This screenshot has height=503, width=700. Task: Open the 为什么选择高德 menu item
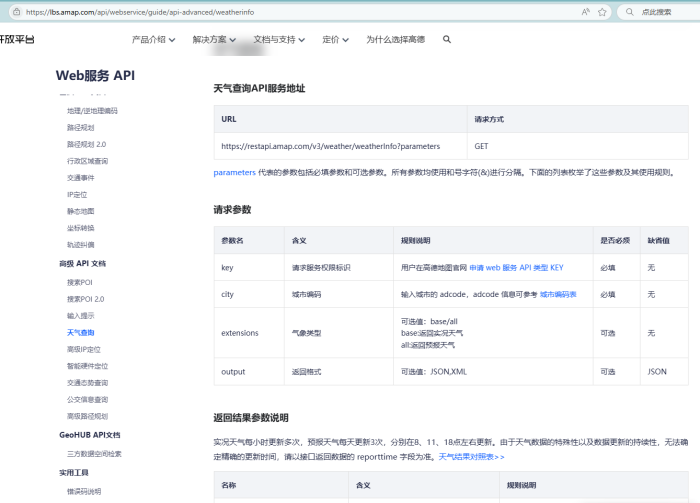click(x=396, y=40)
